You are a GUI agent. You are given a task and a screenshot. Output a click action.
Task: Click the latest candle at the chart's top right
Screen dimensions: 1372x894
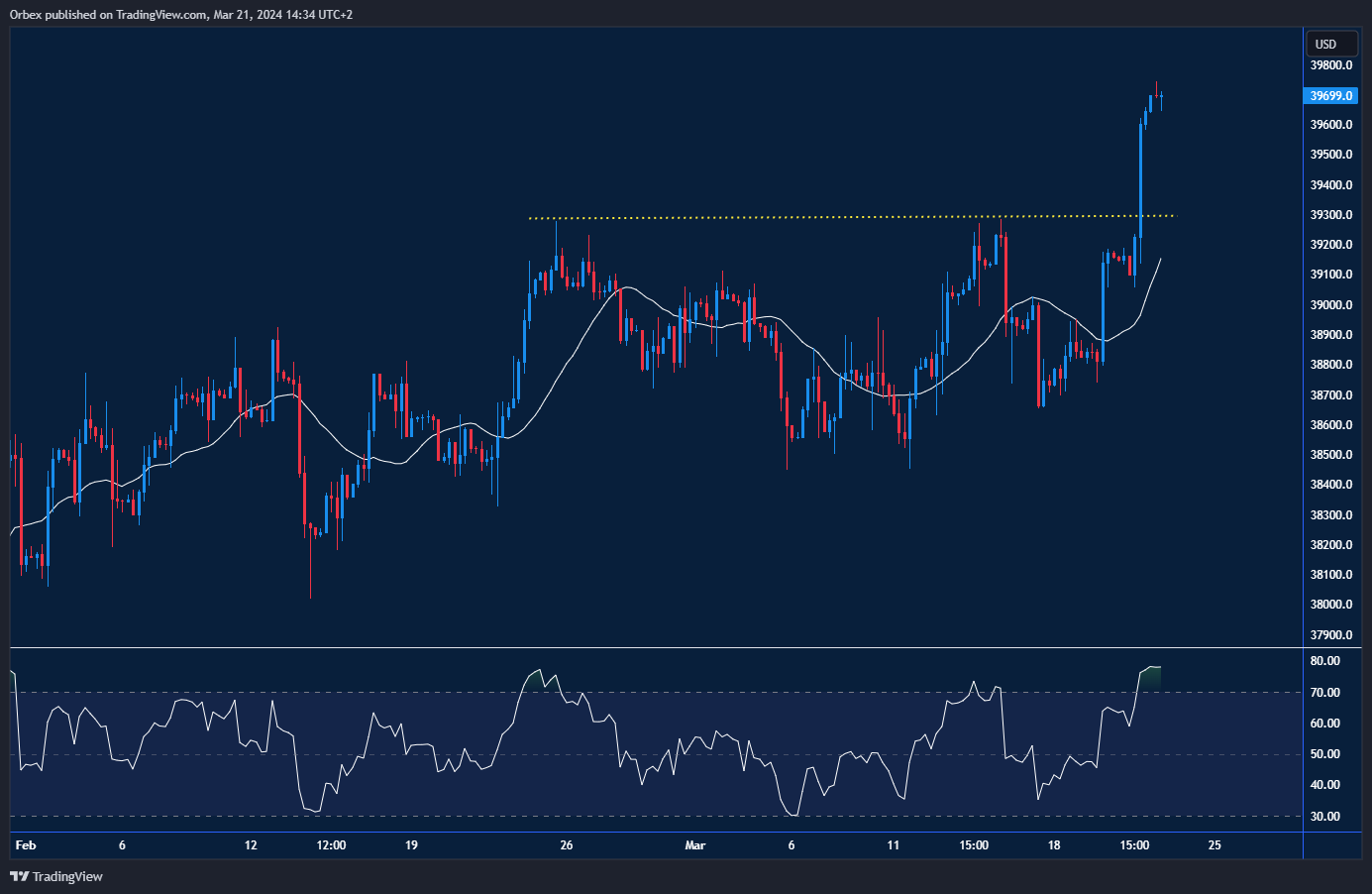point(1160,98)
